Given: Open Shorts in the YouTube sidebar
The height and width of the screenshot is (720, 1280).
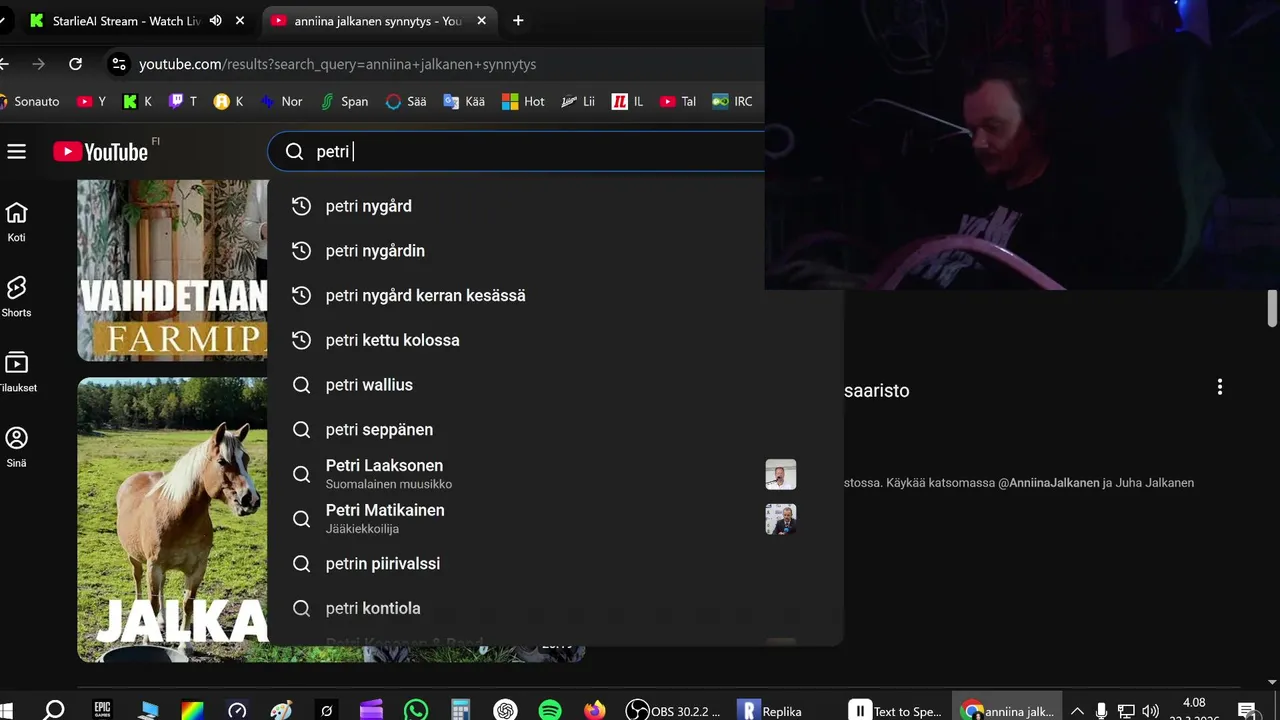Looking at the screenshot, I should click(x=16, y=297).
